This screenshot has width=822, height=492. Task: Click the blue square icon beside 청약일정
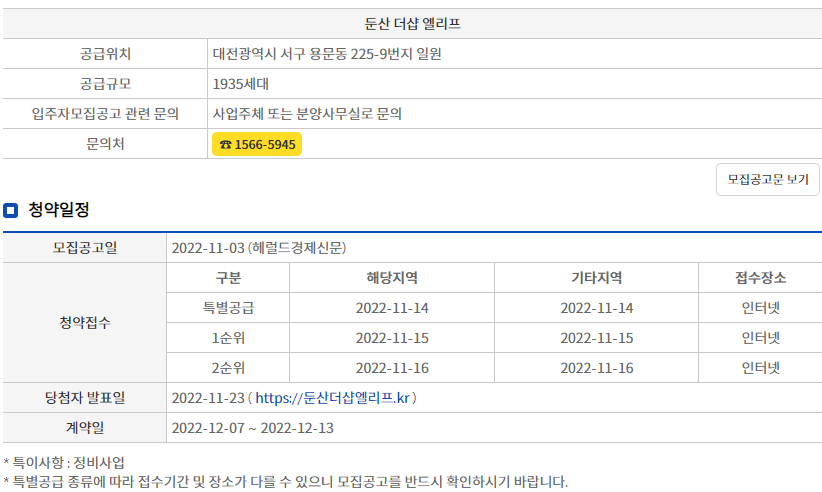10,211
